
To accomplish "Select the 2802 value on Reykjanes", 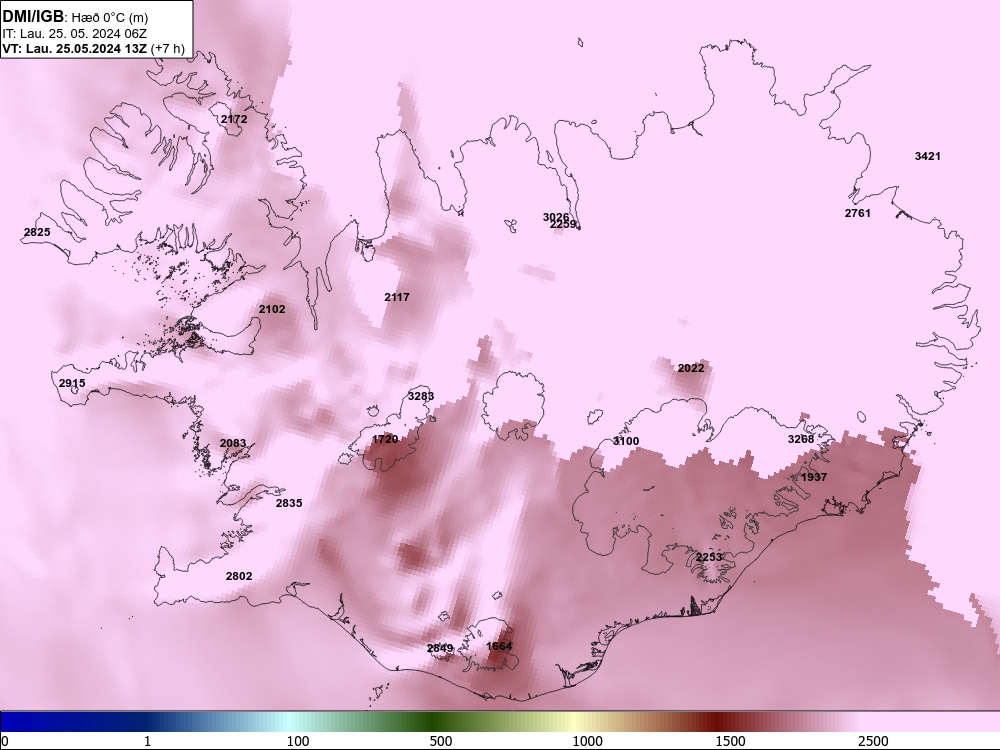I will tap(239, 576).
